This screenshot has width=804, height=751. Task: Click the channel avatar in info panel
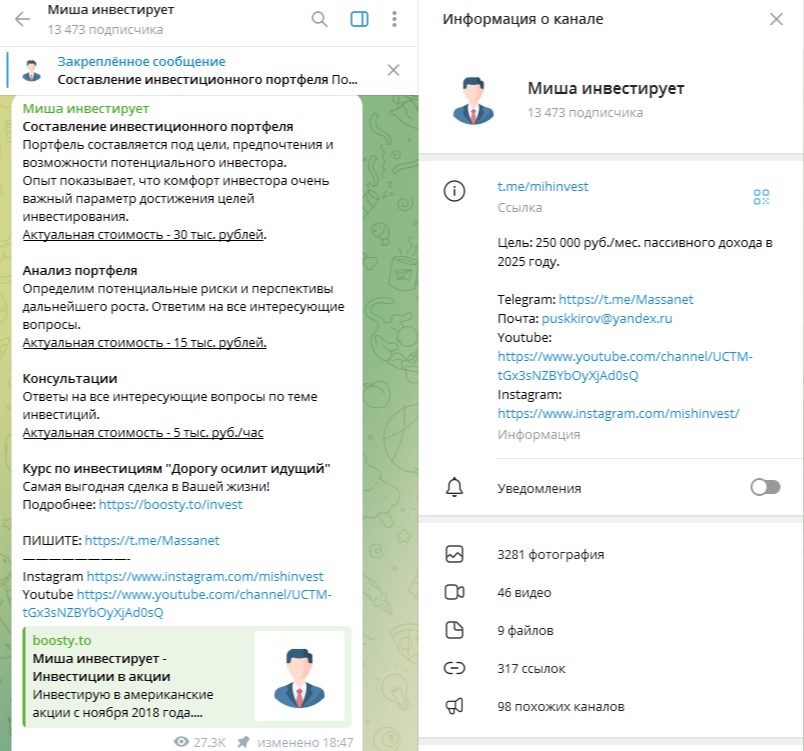tap(473, 100)
